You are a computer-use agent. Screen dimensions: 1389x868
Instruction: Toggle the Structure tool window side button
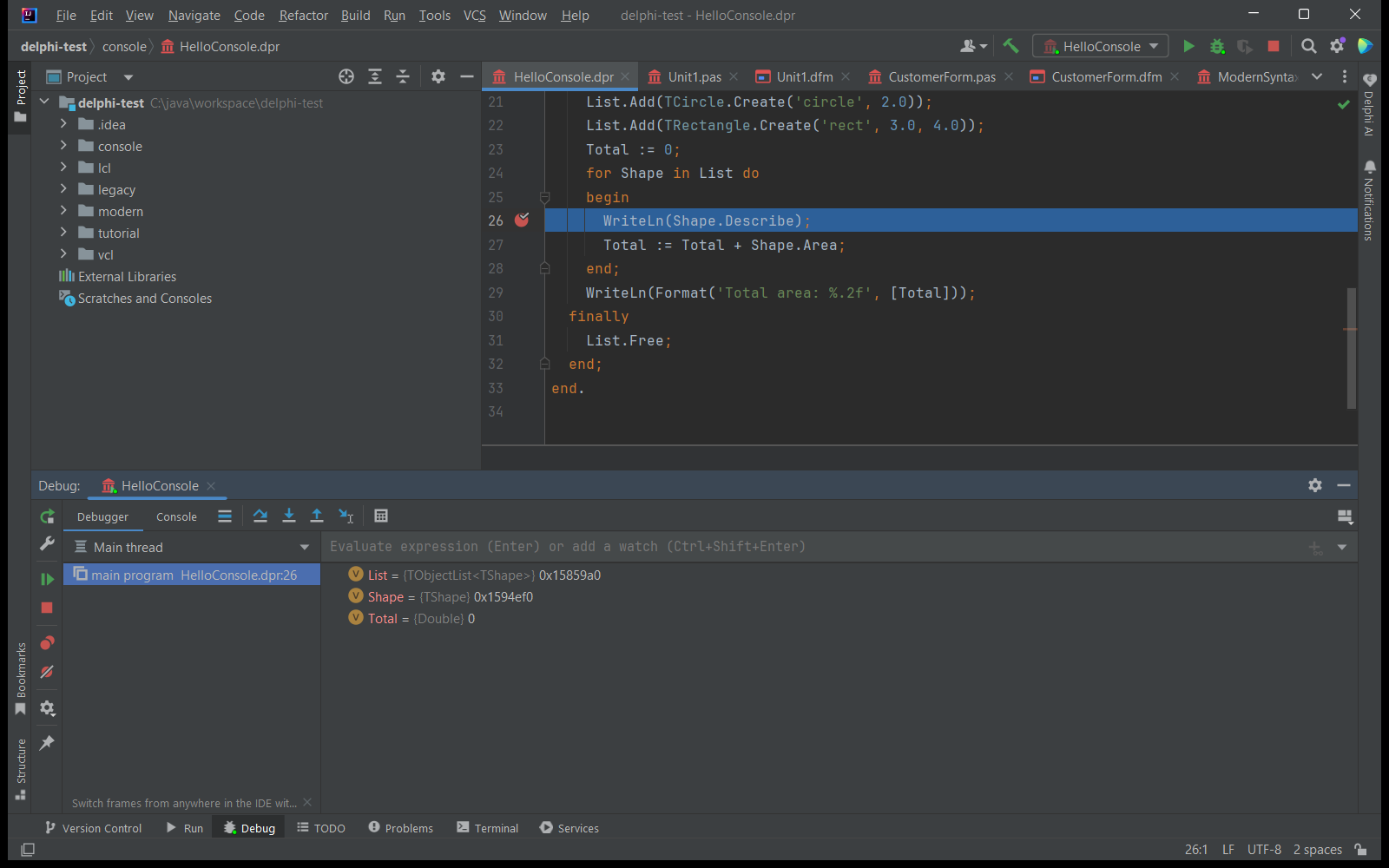point(21,769)
